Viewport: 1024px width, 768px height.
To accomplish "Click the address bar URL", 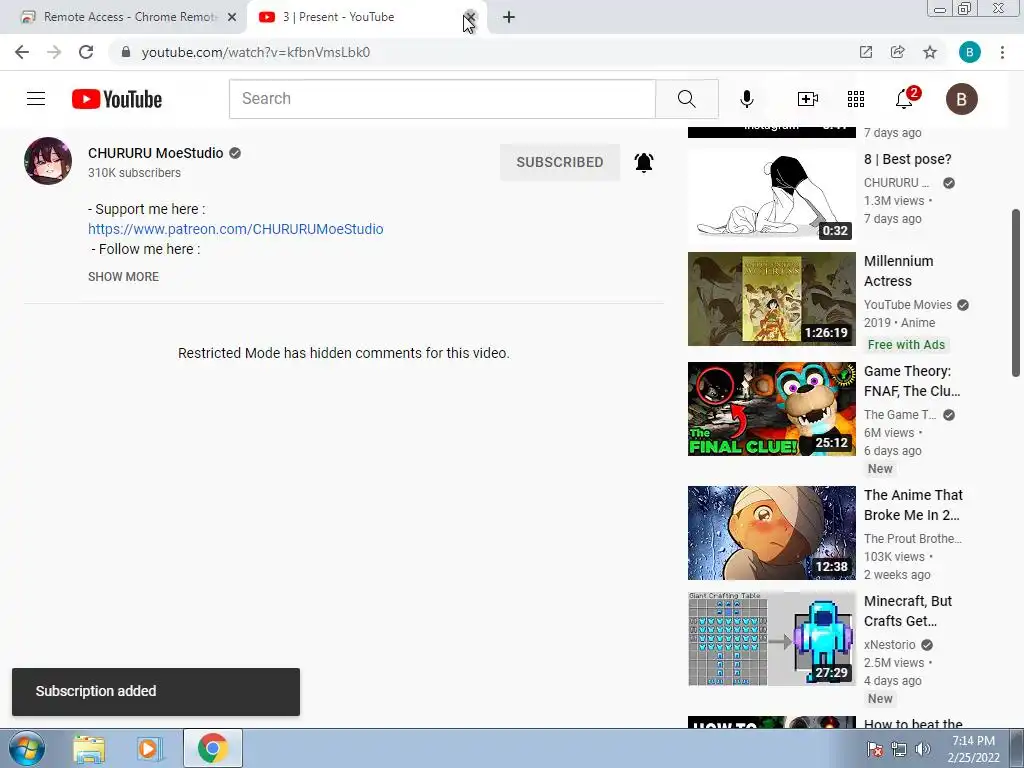I will pyautogui.click(x=255, y=52).
